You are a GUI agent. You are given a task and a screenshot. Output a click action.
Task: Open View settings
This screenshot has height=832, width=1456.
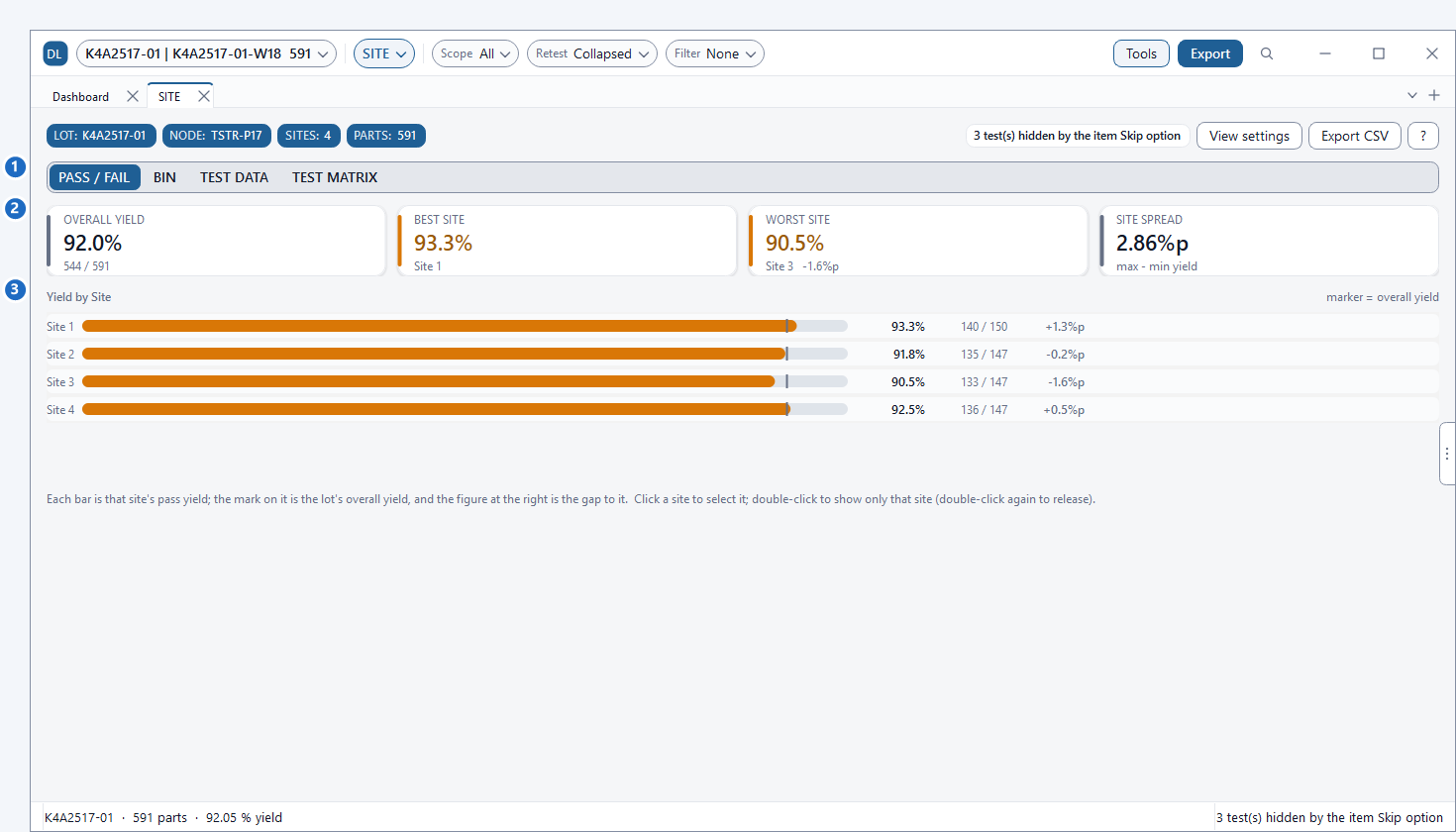tap(1249, 136)
